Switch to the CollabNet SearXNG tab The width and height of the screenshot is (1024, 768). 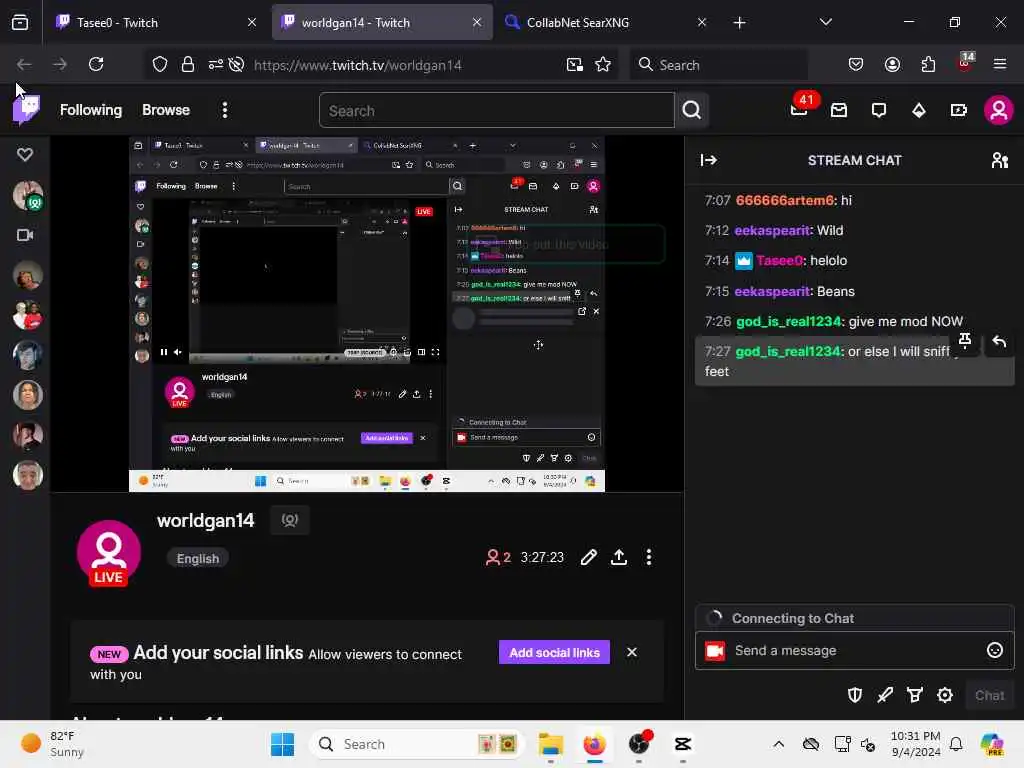click(x=605, y=22)
